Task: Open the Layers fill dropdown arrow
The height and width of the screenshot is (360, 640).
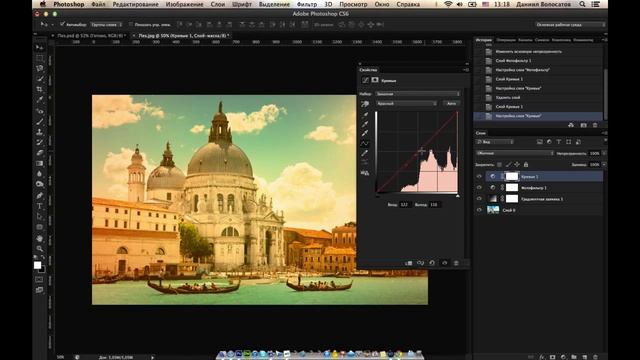Action: 604,164
